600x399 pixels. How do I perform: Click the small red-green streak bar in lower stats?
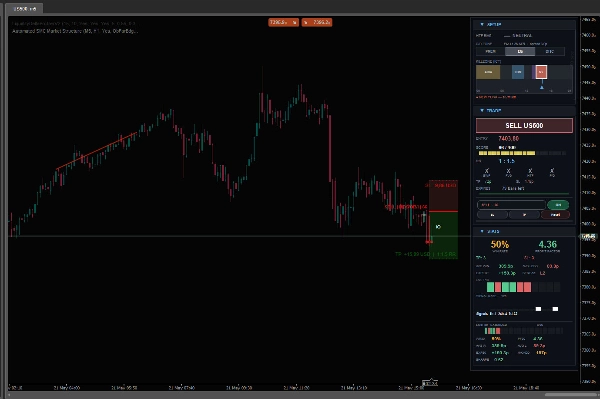click(492, 331)
